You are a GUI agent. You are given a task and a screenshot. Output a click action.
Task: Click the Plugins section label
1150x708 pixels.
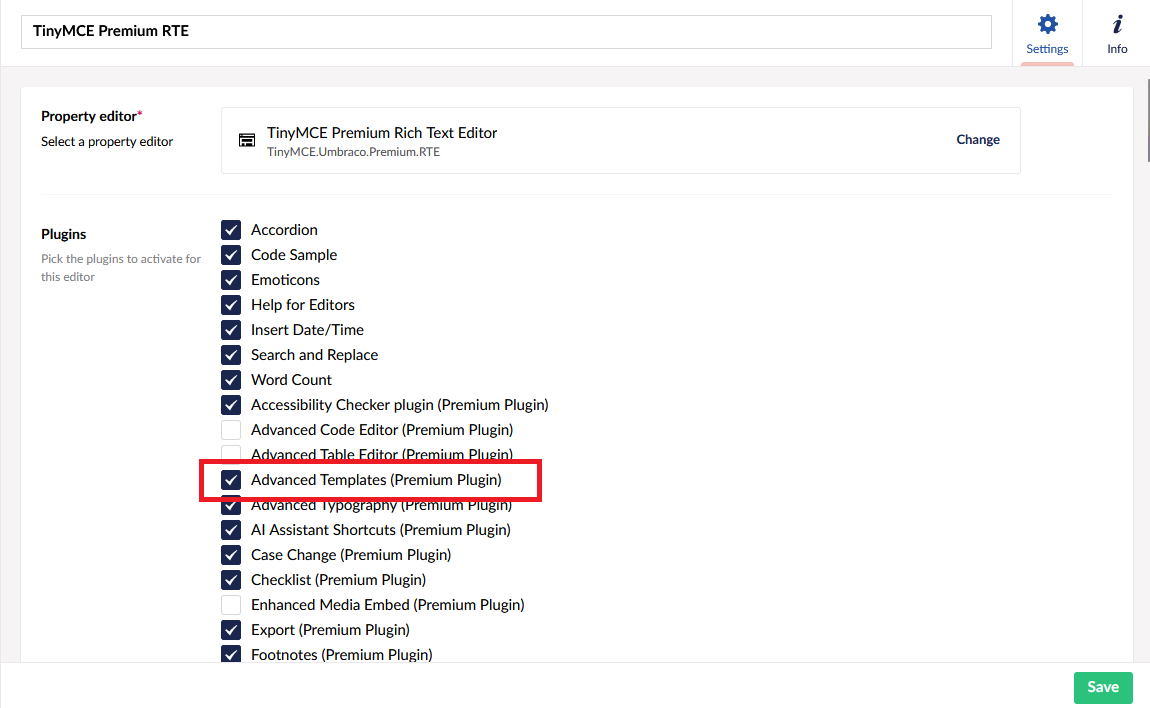point(63,234)
